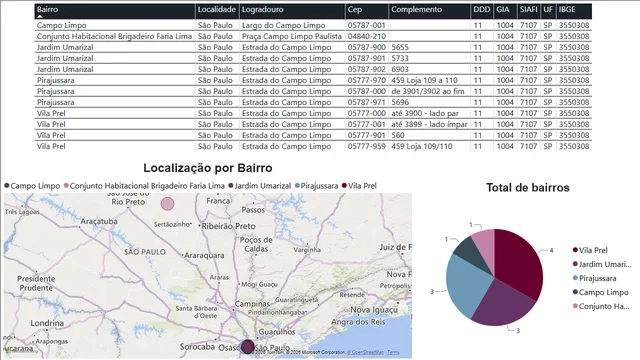
Task: Click Campo Limpo in the pie chart legend
Action: pyautogui.click(x=600, y=292)
